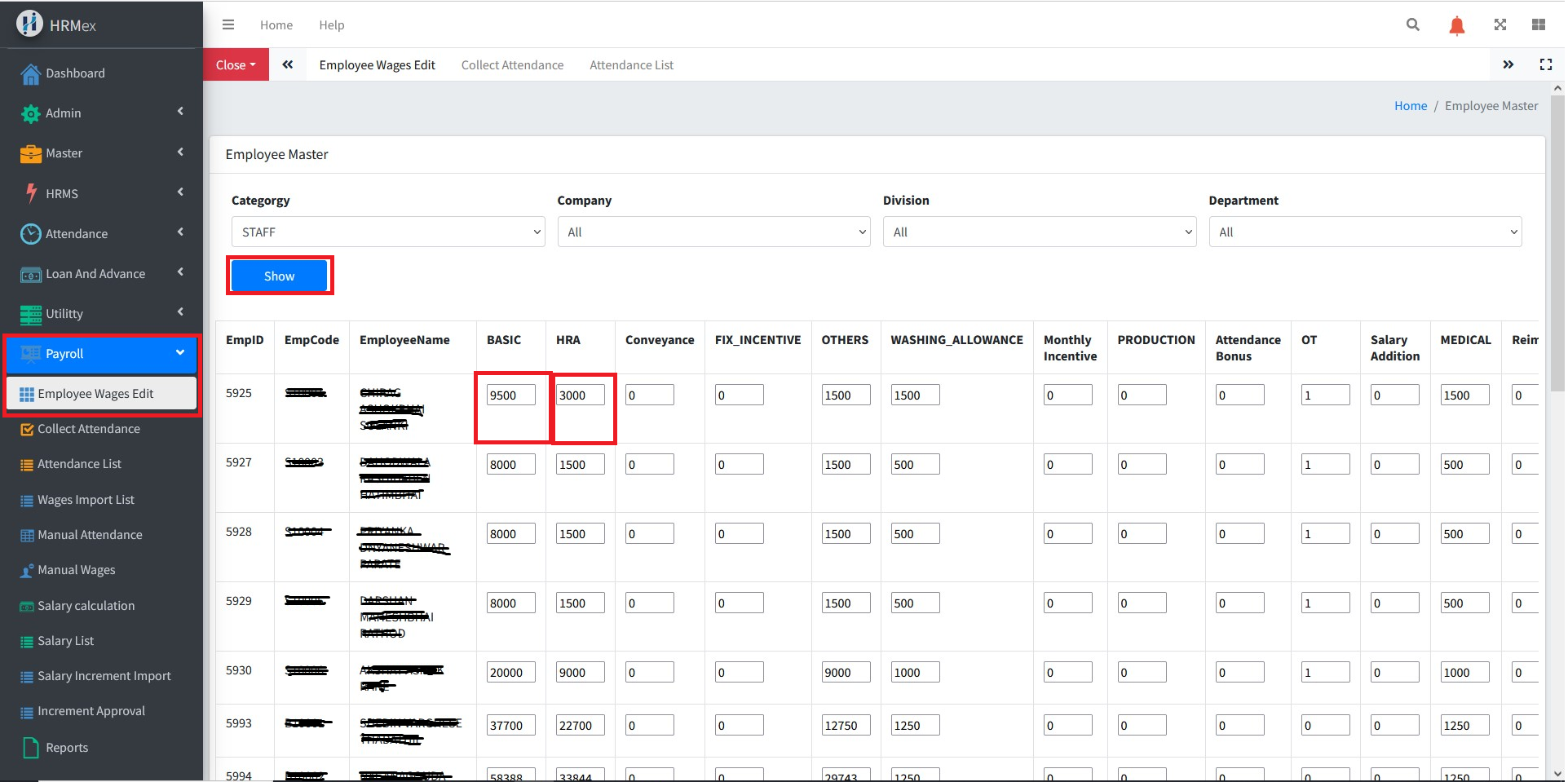This screenshot has height=782, width=1568.
Task: Click the blue Show button
Action: point(279,276)
